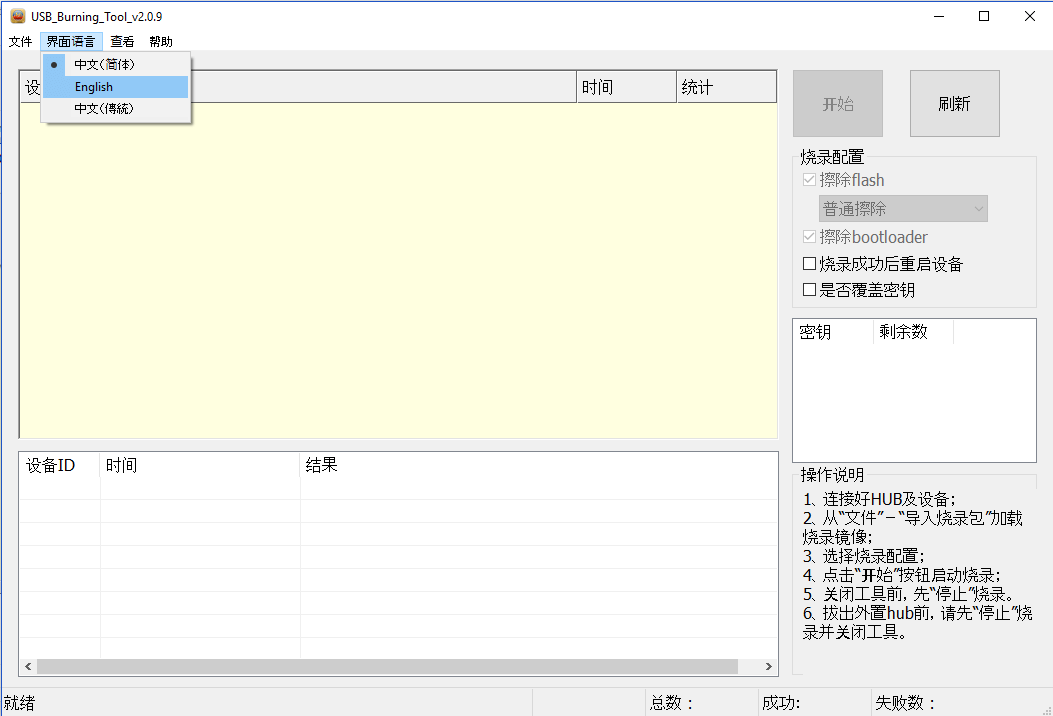
Task: Click the 密钥 column header
Action: point(833,332)
